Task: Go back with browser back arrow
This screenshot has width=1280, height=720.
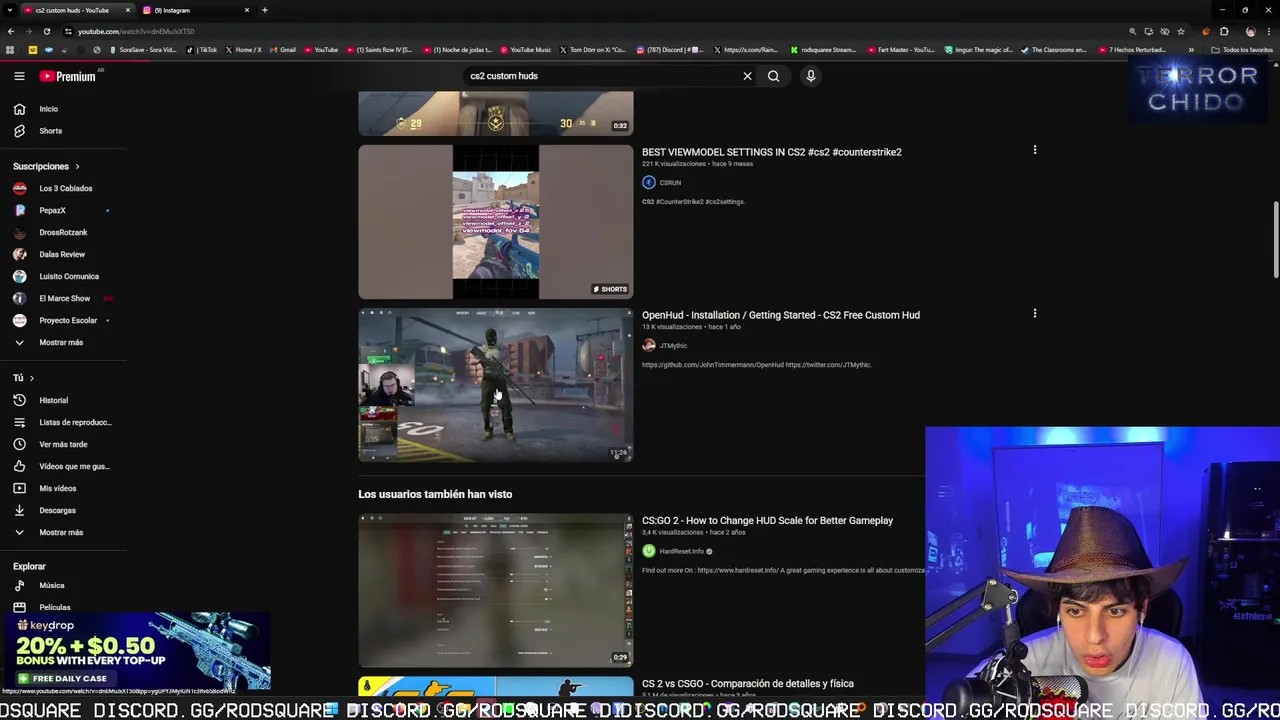Action: (x=11, y=31)
